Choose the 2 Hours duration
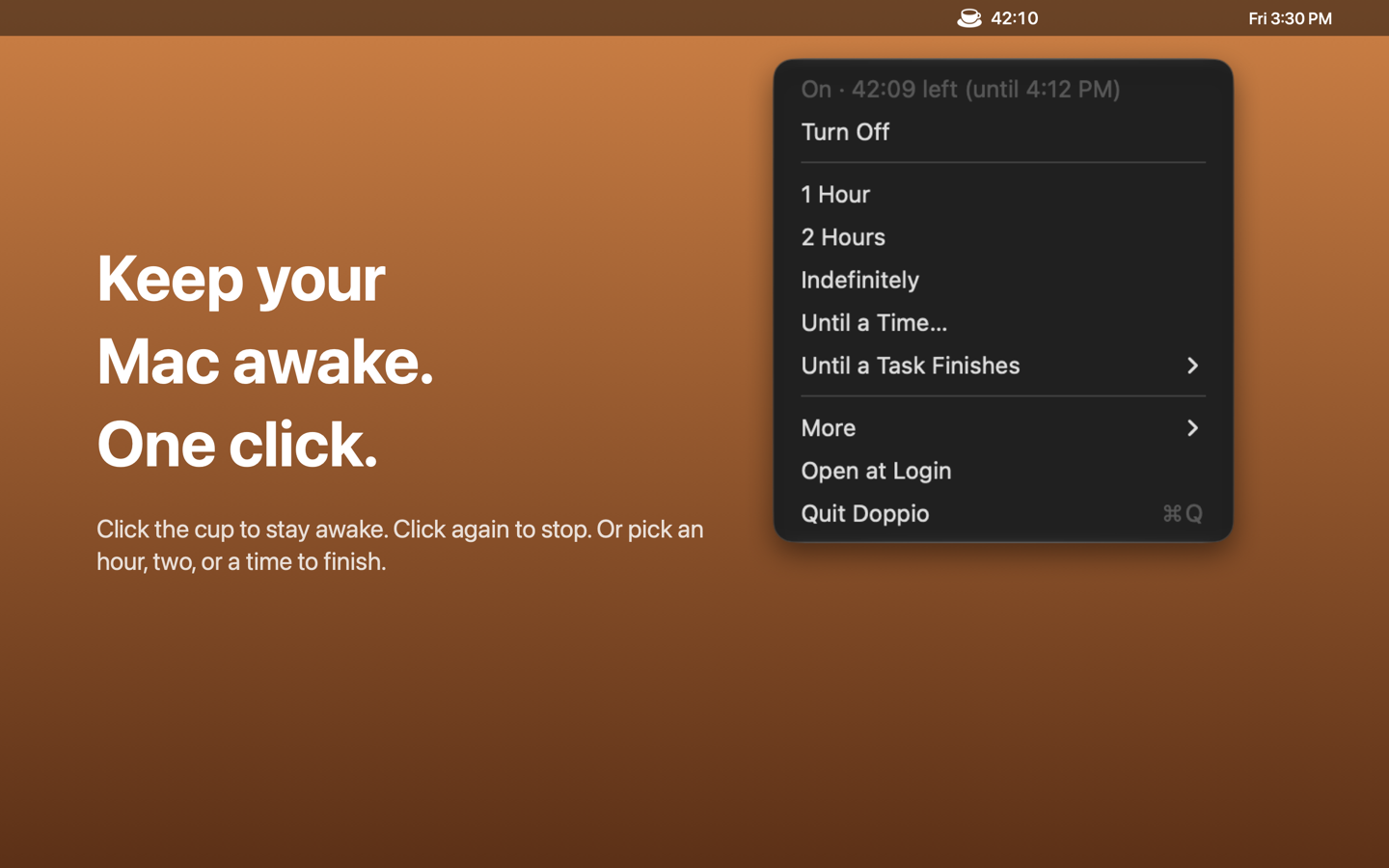Viewport: 1389px width, 868px height. tap(1003, 237)
